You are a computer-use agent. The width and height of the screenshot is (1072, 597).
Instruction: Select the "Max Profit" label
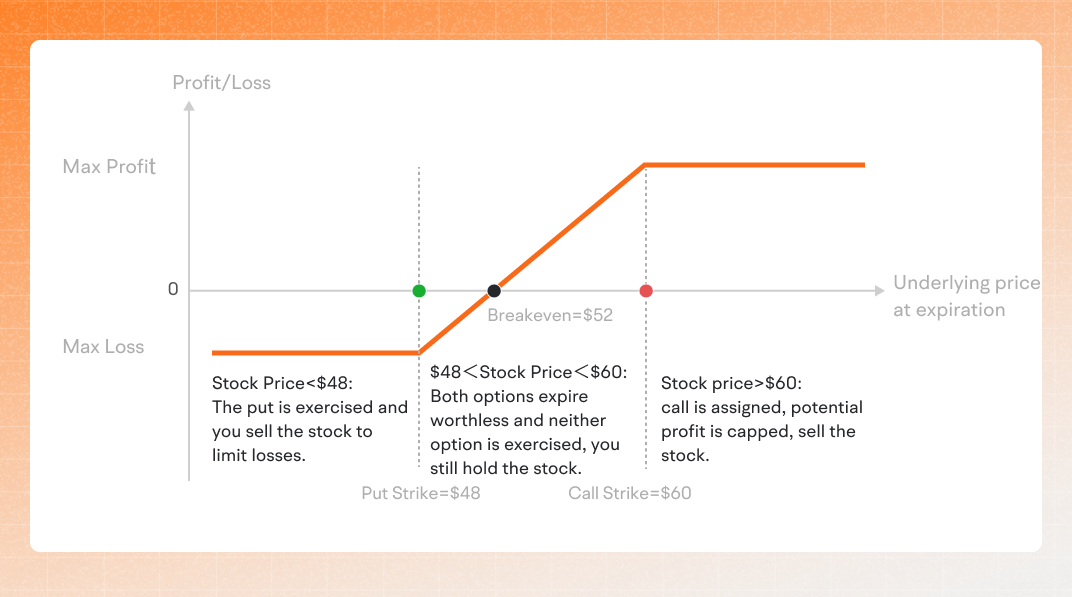[109, 167]
